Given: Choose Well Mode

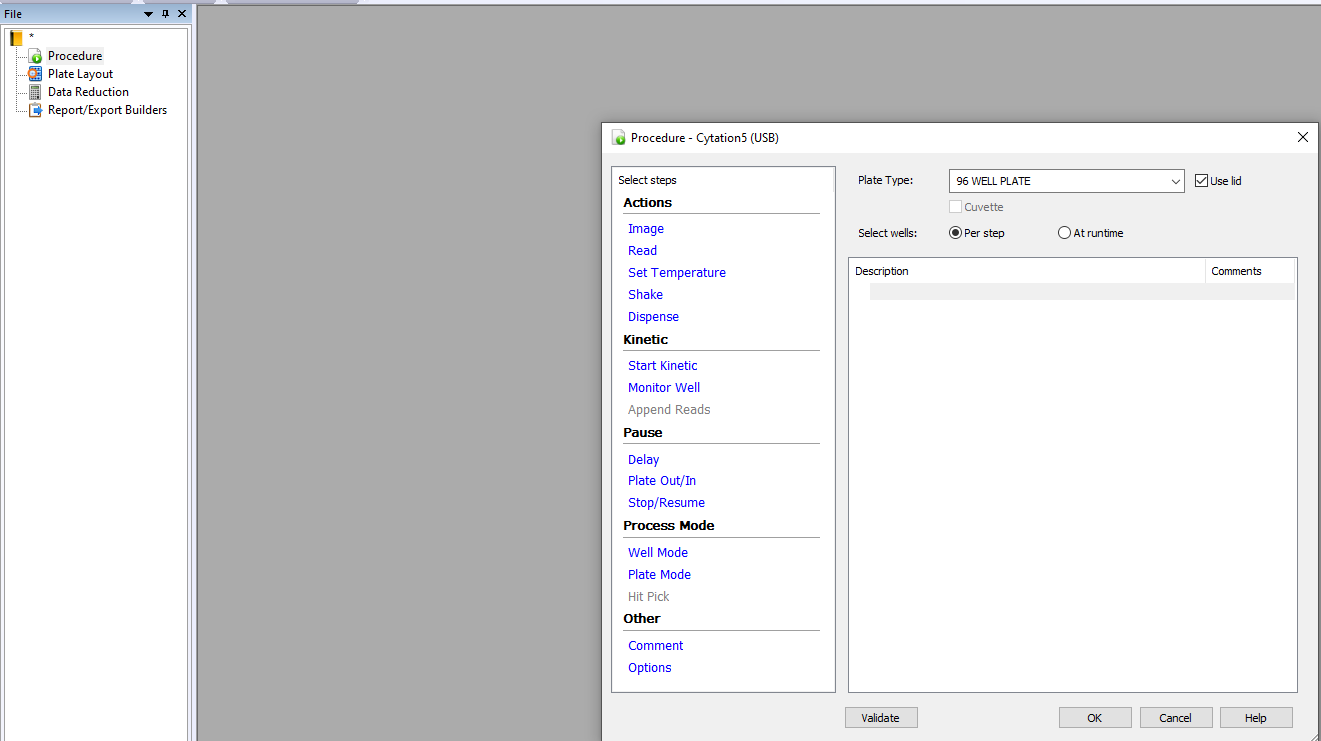Looking at the screenshot, I should [658, 553].
